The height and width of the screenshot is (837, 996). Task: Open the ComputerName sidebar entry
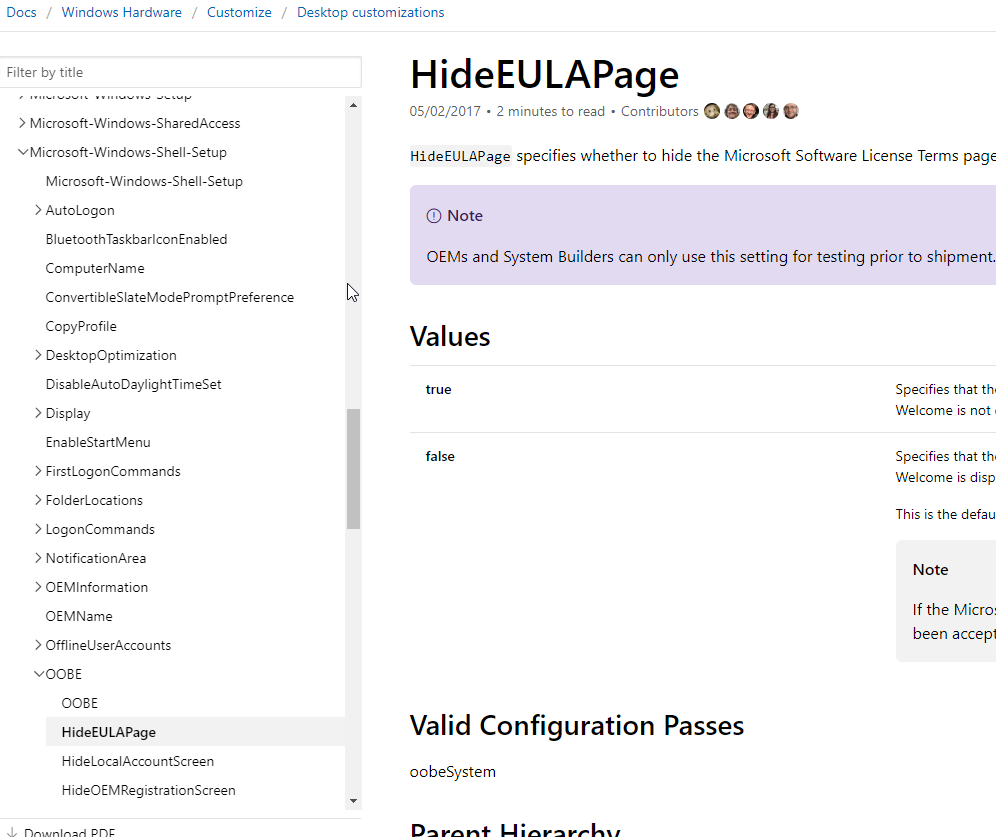click(95, 268)
